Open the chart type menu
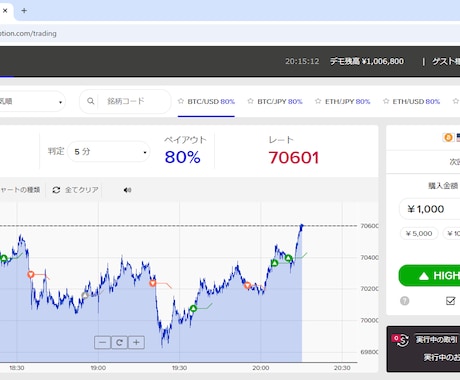 [20, 190]
